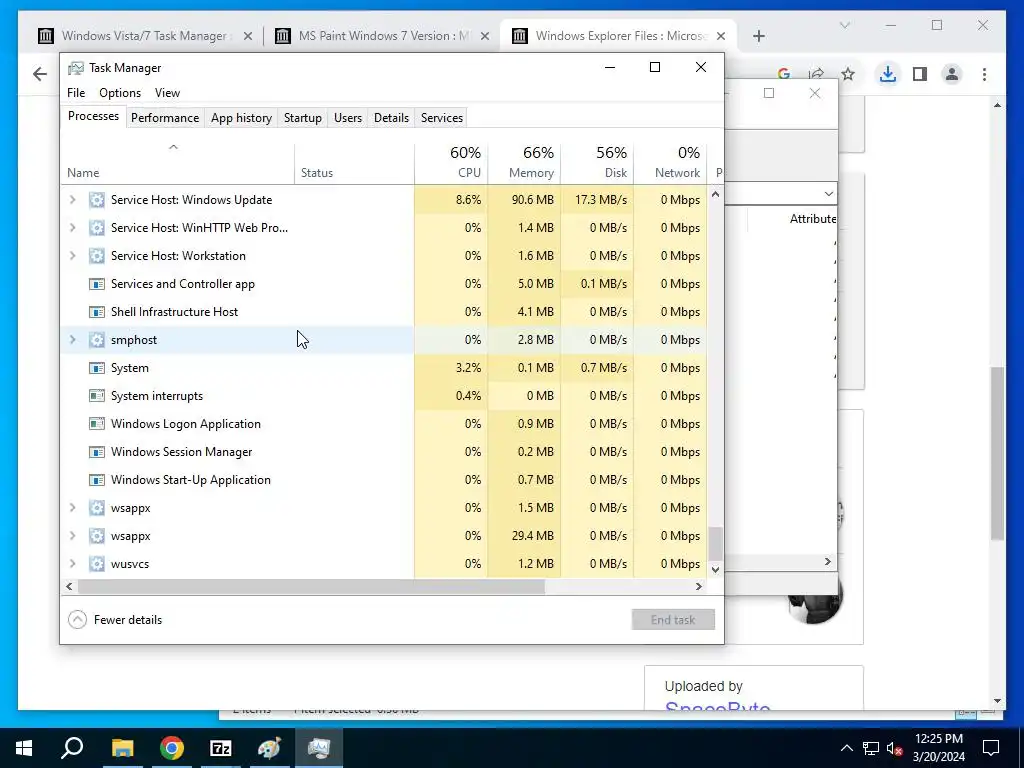
Task: Select the Windows Logon Application row
Action: [384, 424]
